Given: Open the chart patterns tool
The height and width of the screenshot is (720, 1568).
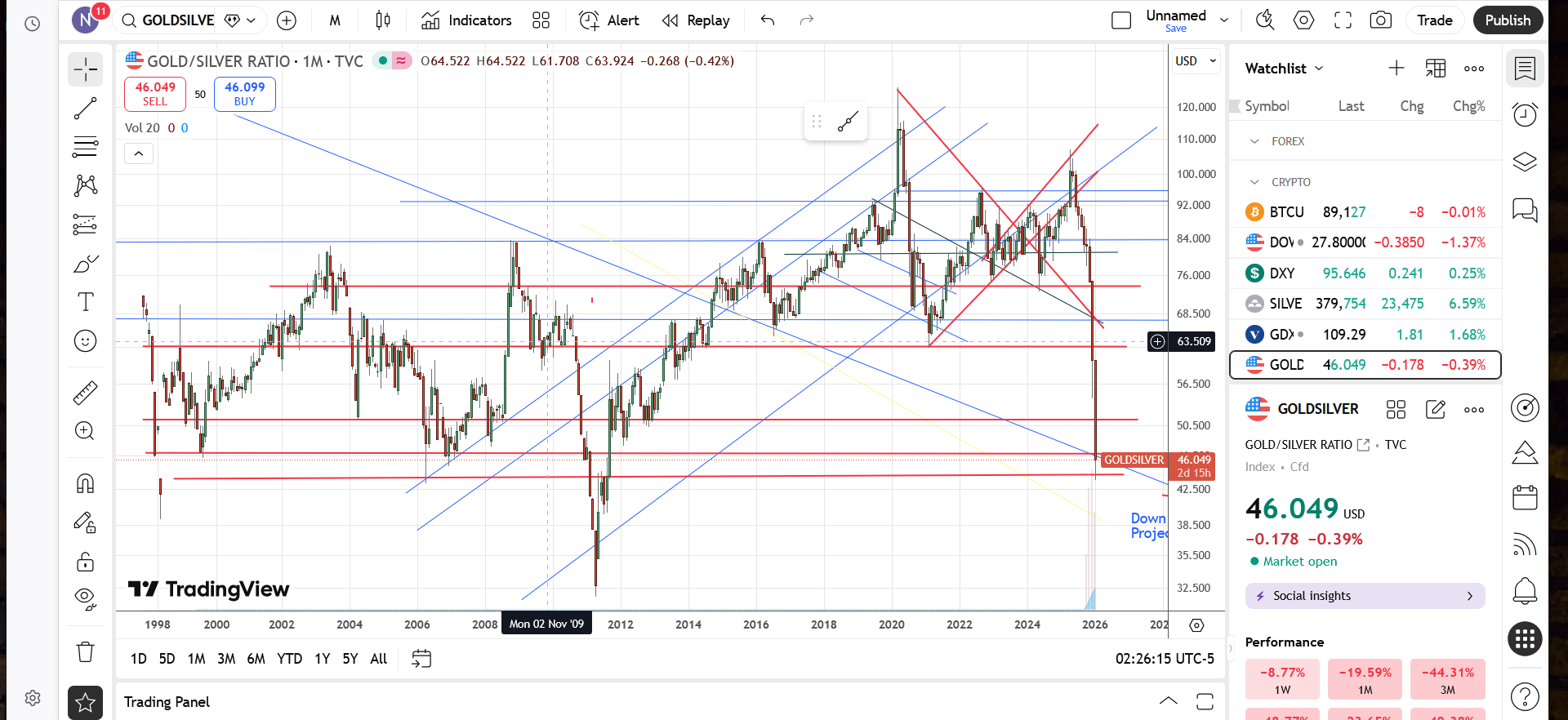Looking at the screenshot, I should pos(85,185).
